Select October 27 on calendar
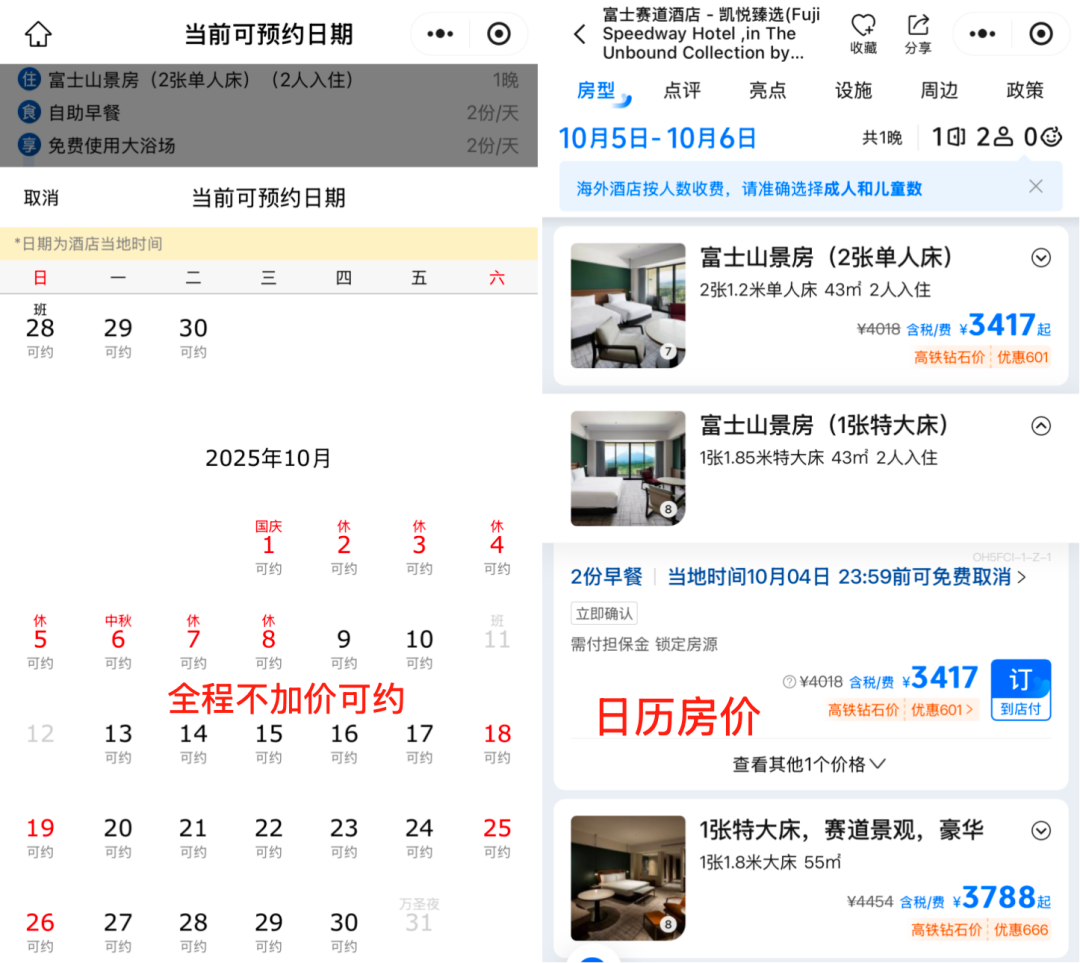The height and width of the screenshot is (963, 1080). [118, 931]
